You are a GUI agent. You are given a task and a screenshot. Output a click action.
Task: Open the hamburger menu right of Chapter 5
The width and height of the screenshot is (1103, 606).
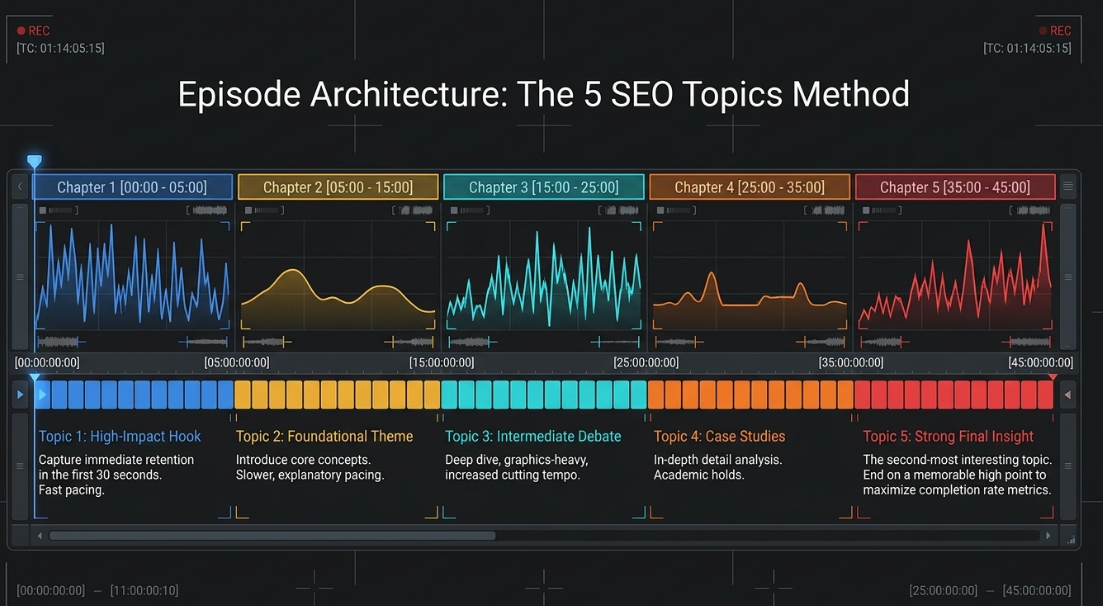click(x=1068, y=187)
